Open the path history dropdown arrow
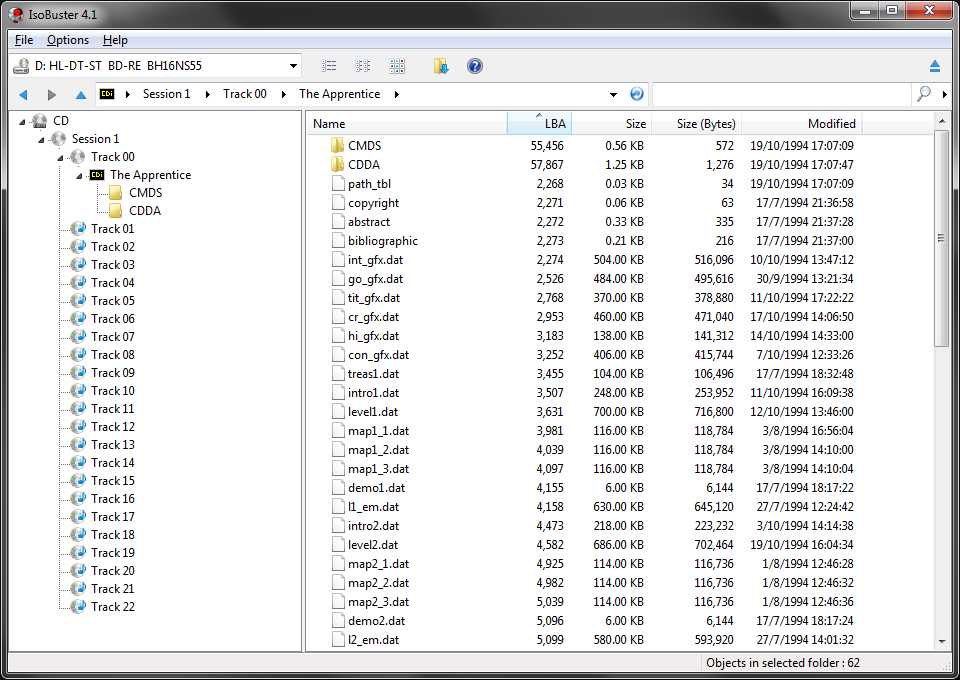 point(613,94)
